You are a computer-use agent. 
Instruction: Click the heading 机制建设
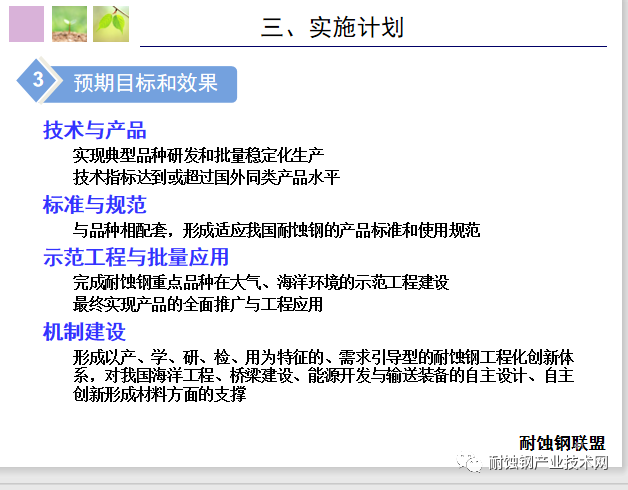tap(84, 332)
